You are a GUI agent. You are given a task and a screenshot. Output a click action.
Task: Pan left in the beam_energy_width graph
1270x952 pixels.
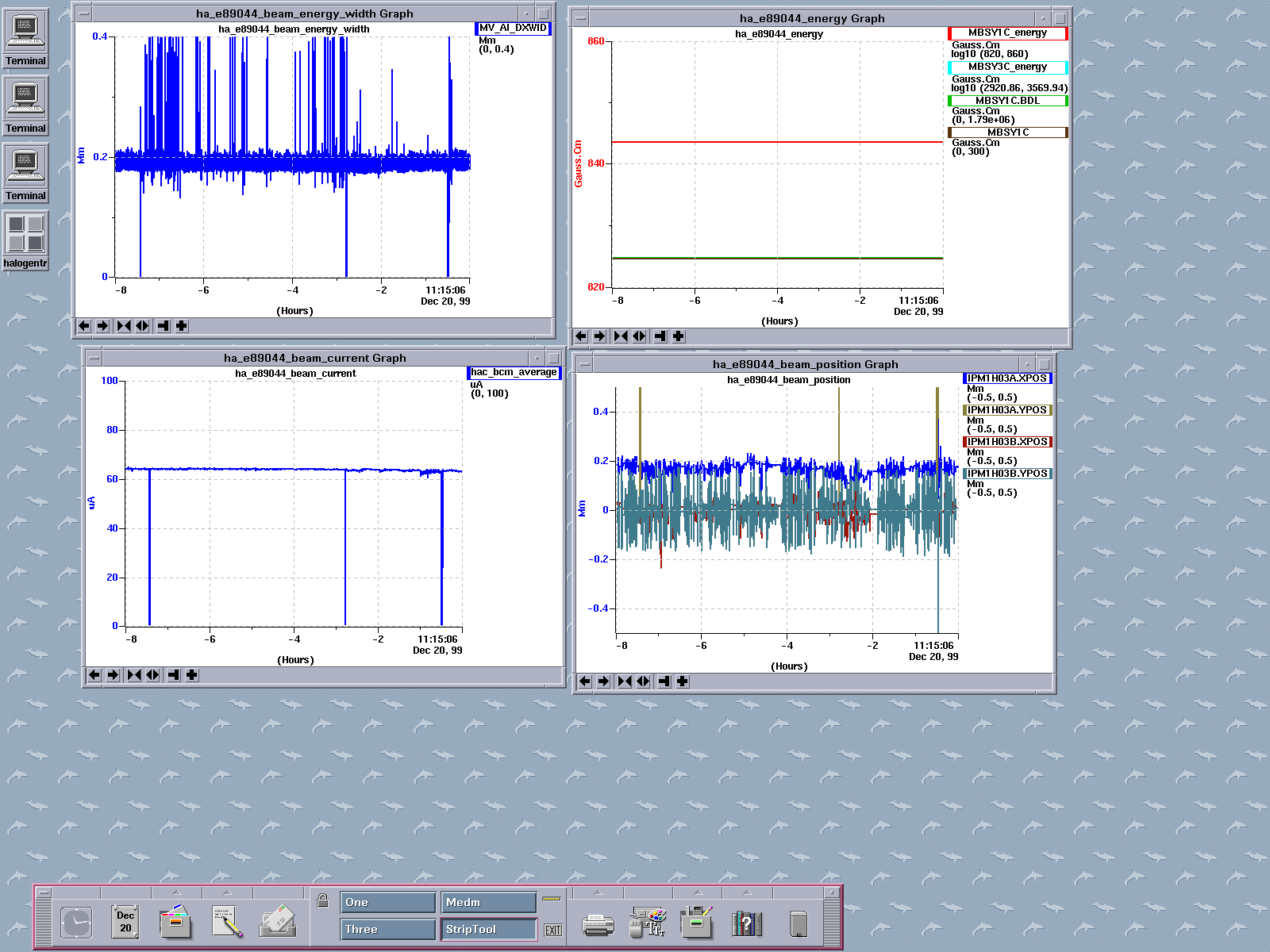[x=84, y=326]
